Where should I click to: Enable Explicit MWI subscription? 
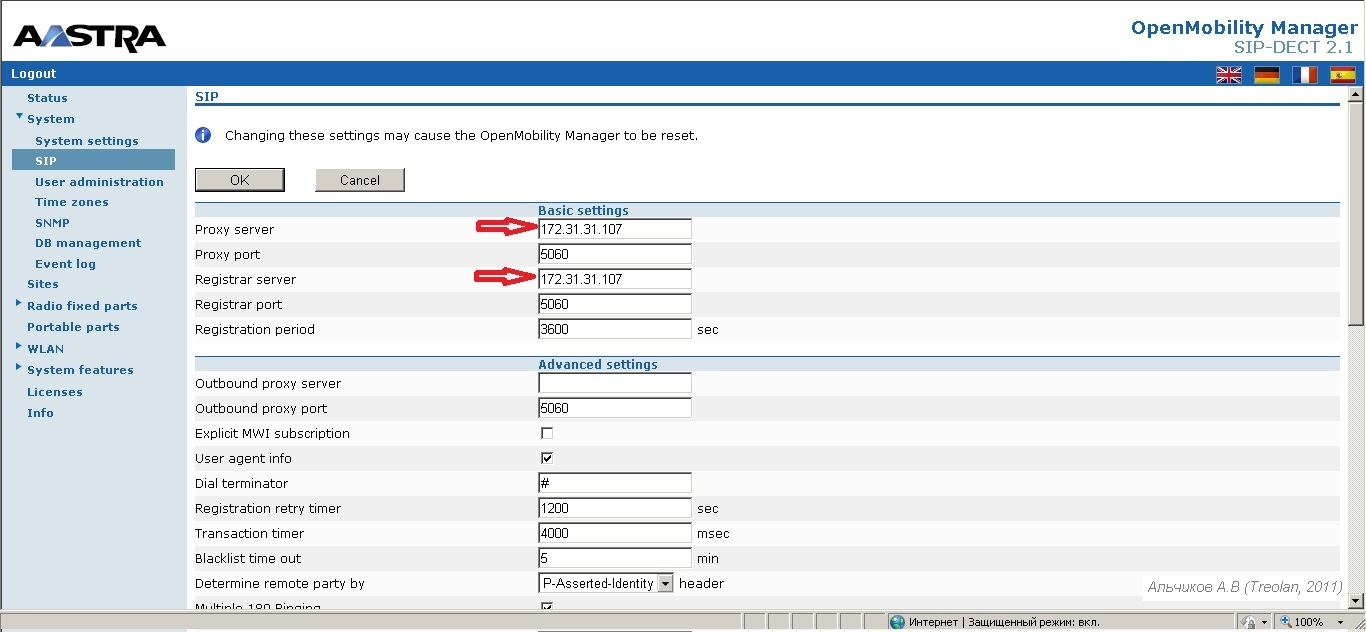(546, 433)
